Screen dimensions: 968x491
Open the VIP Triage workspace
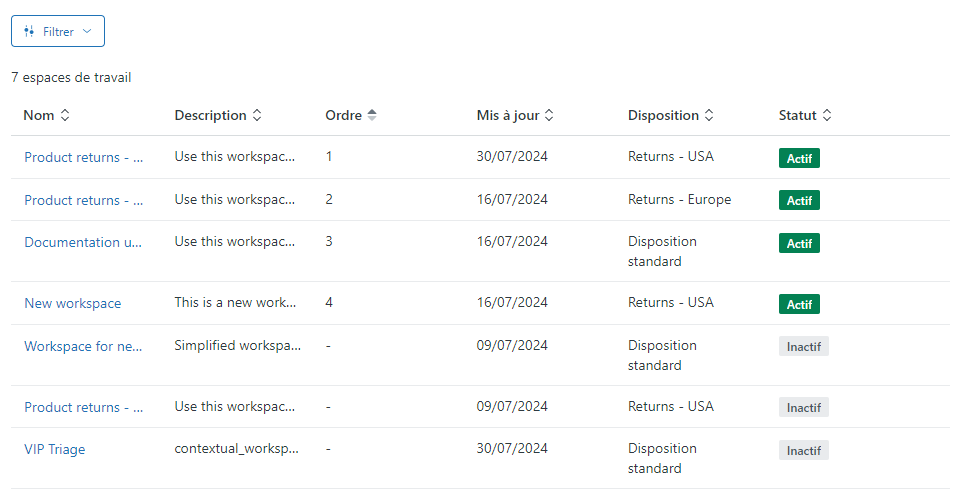[x=54, y=450]
